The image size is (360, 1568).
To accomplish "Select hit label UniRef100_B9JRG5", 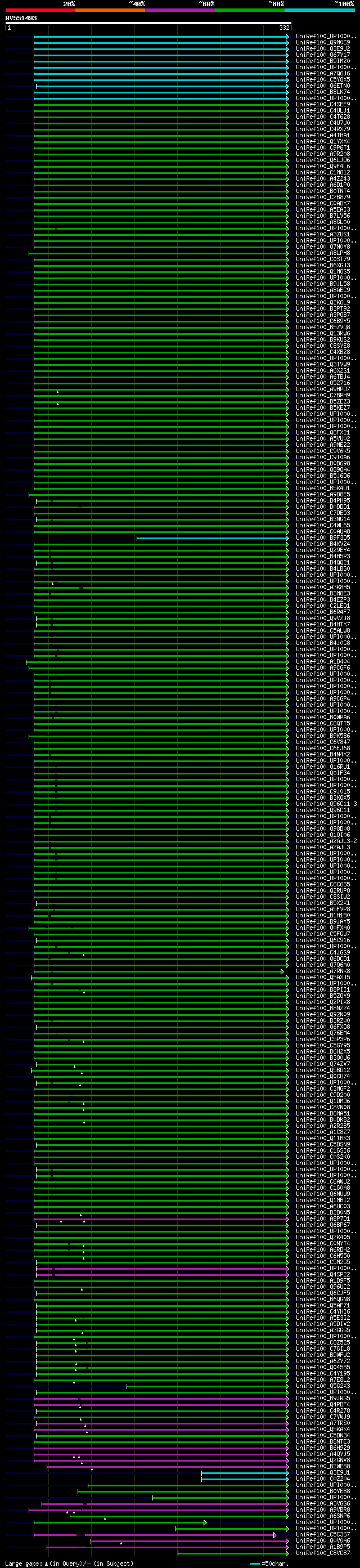I will coord(323,1398).
